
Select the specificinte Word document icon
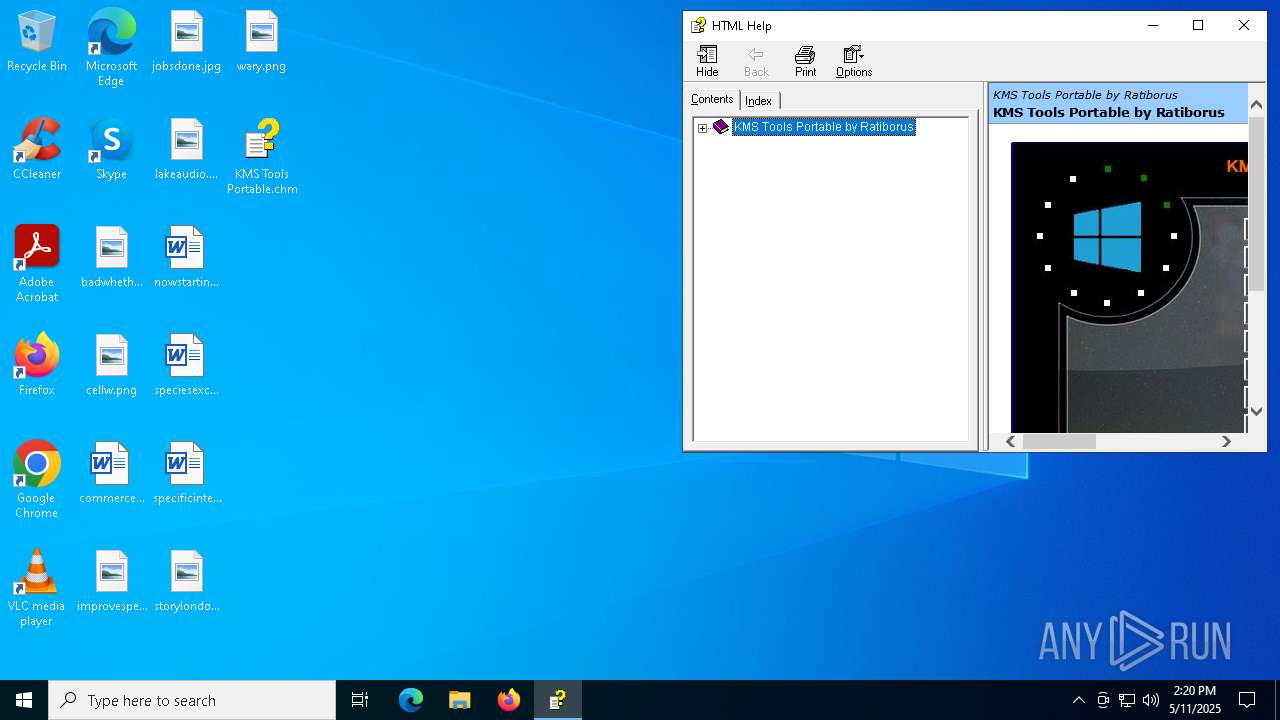(x=186, y=474)
